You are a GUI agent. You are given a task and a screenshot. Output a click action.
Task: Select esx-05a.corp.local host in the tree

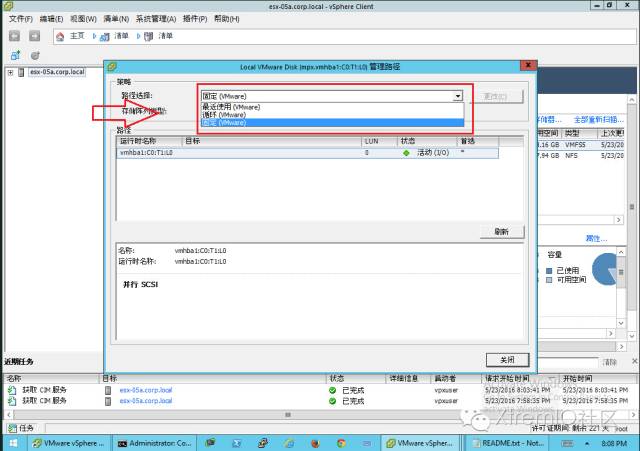tap(57, 72)
